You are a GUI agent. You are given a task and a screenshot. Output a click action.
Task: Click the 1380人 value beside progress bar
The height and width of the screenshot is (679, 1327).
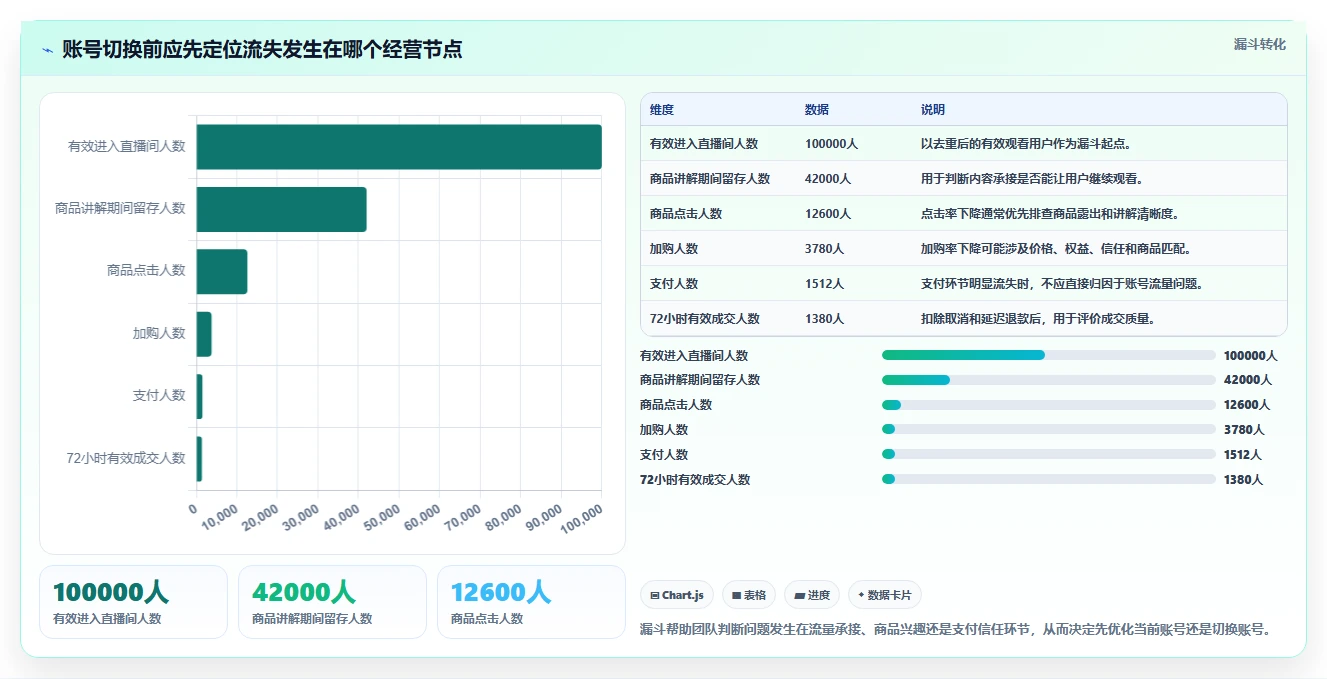pyautogui.click(x=1244, y=480)
